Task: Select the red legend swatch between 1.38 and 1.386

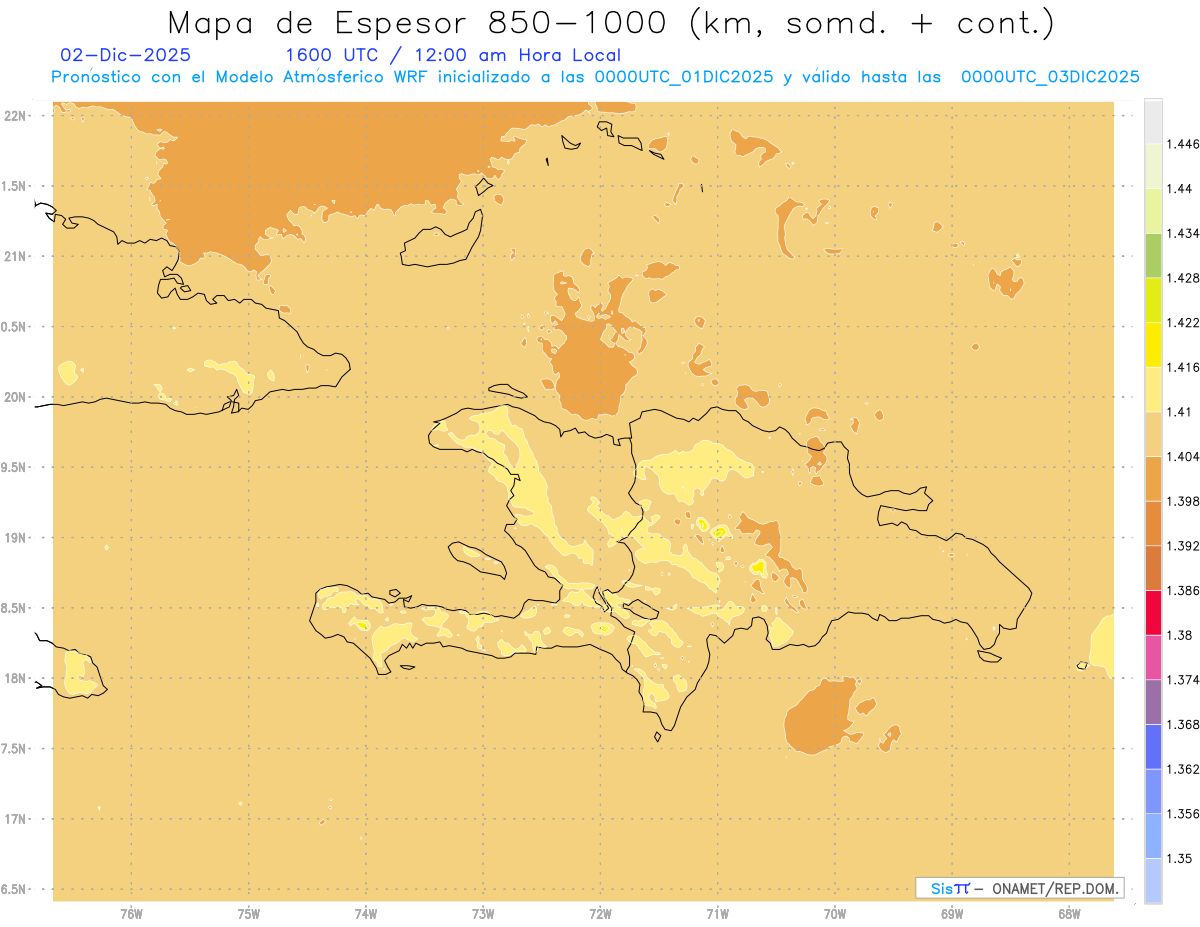Action: coord(1153,612)
